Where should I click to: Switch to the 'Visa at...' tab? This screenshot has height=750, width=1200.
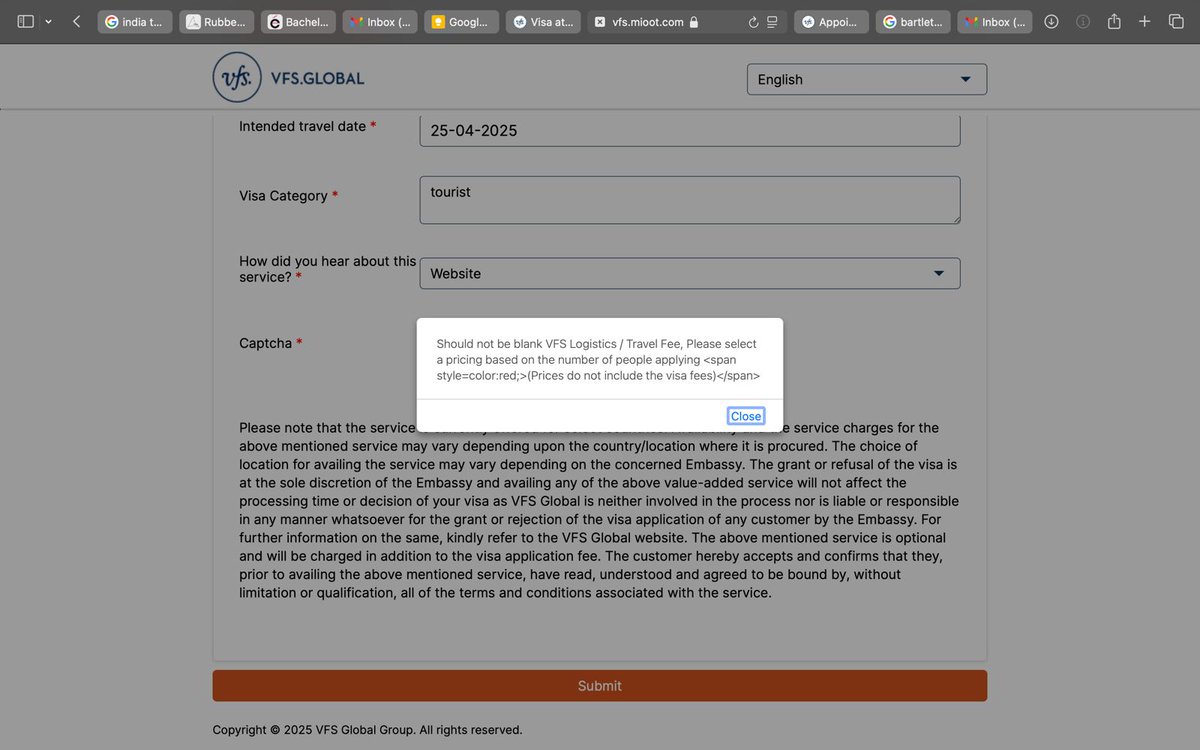pyautogui.click(x=542, y=21)
